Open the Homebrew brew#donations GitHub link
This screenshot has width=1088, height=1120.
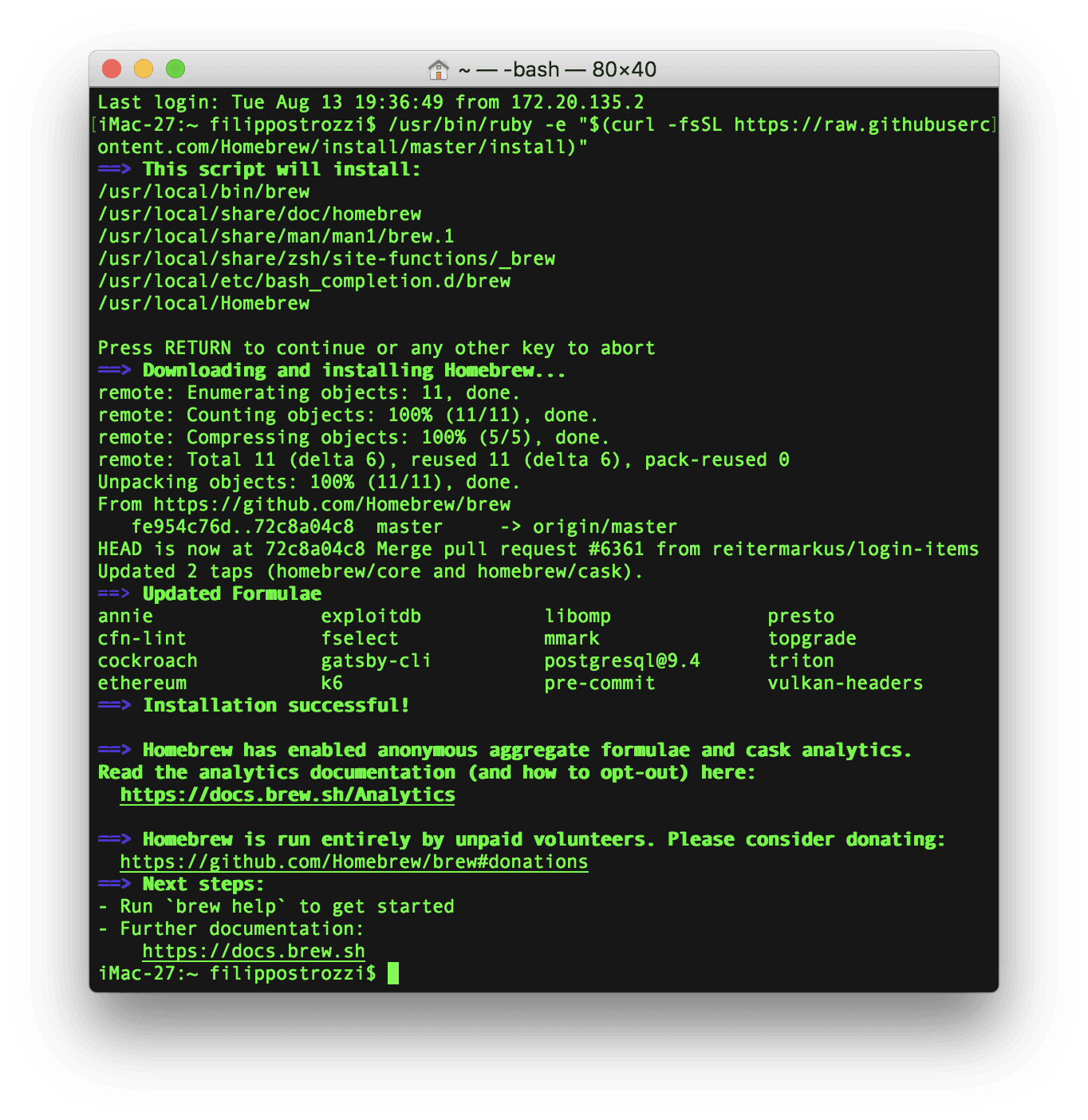click(354, 862)
